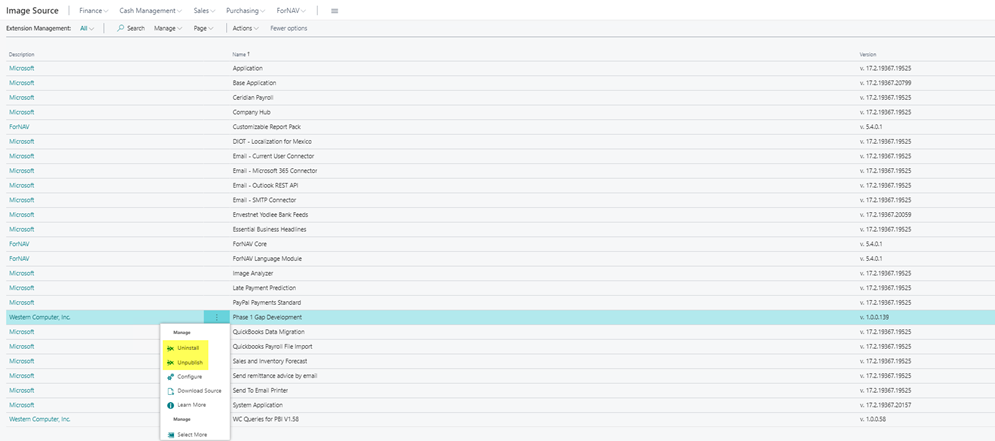This screenshot has width=995, height=441.
Task: Sort by the Name column header
Action: (x=240, y=54)
